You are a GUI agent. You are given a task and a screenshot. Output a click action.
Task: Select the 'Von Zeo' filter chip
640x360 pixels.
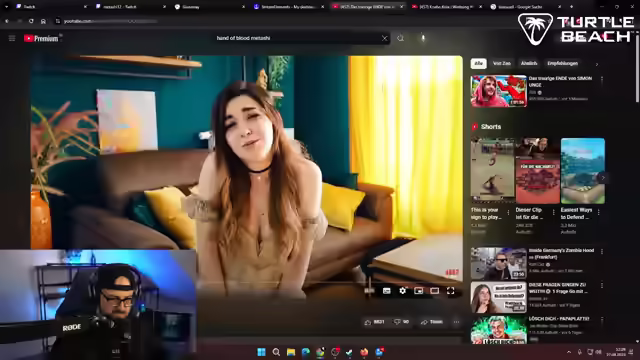[x=502, y=63]
